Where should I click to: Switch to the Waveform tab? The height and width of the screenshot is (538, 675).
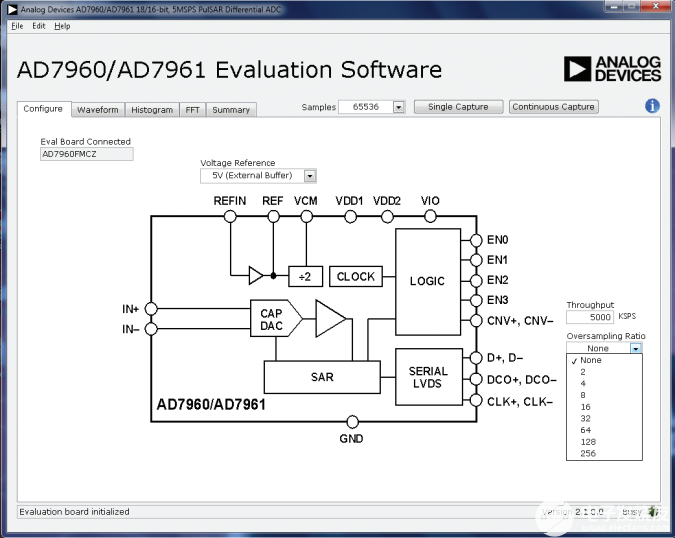[x=97, y=110]
